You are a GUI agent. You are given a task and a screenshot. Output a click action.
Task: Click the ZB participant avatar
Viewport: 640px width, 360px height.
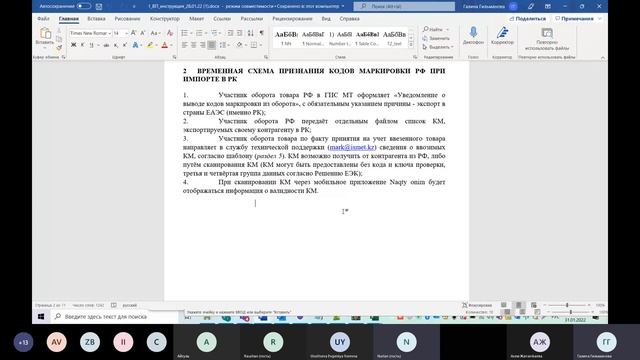click(90, 342)
